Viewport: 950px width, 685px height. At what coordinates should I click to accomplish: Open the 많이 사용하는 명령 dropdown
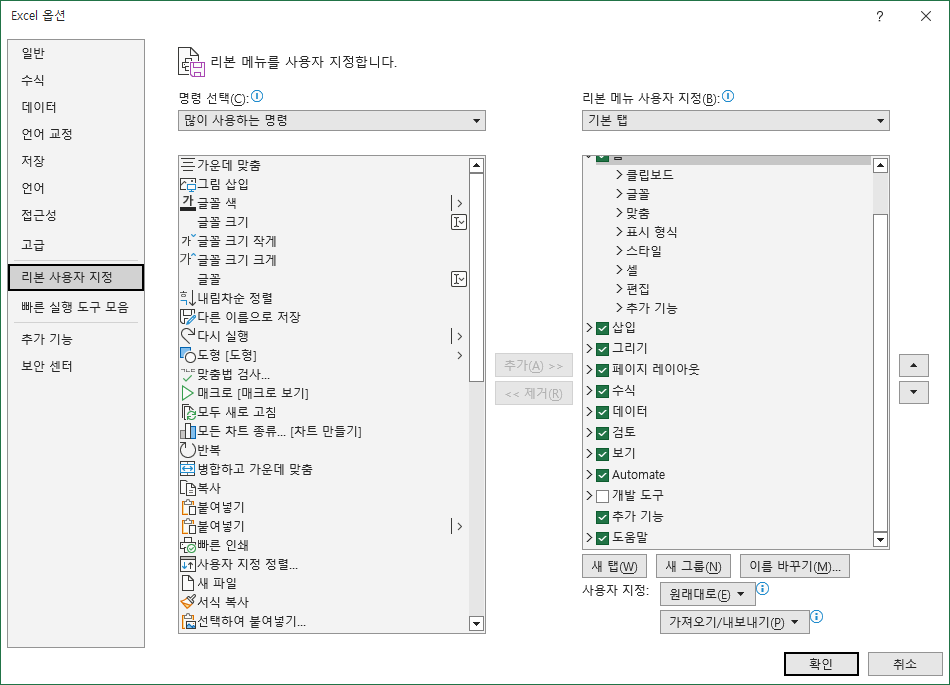pos(332,121)
